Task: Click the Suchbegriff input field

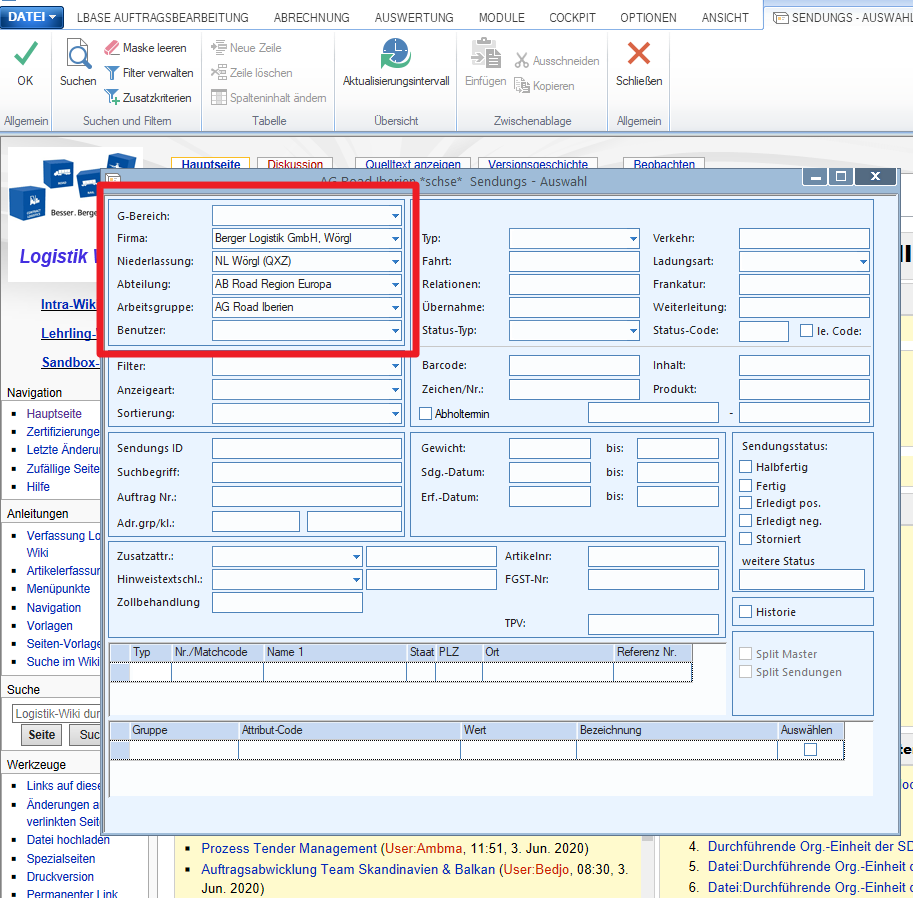Action: [x=307, y=472]
